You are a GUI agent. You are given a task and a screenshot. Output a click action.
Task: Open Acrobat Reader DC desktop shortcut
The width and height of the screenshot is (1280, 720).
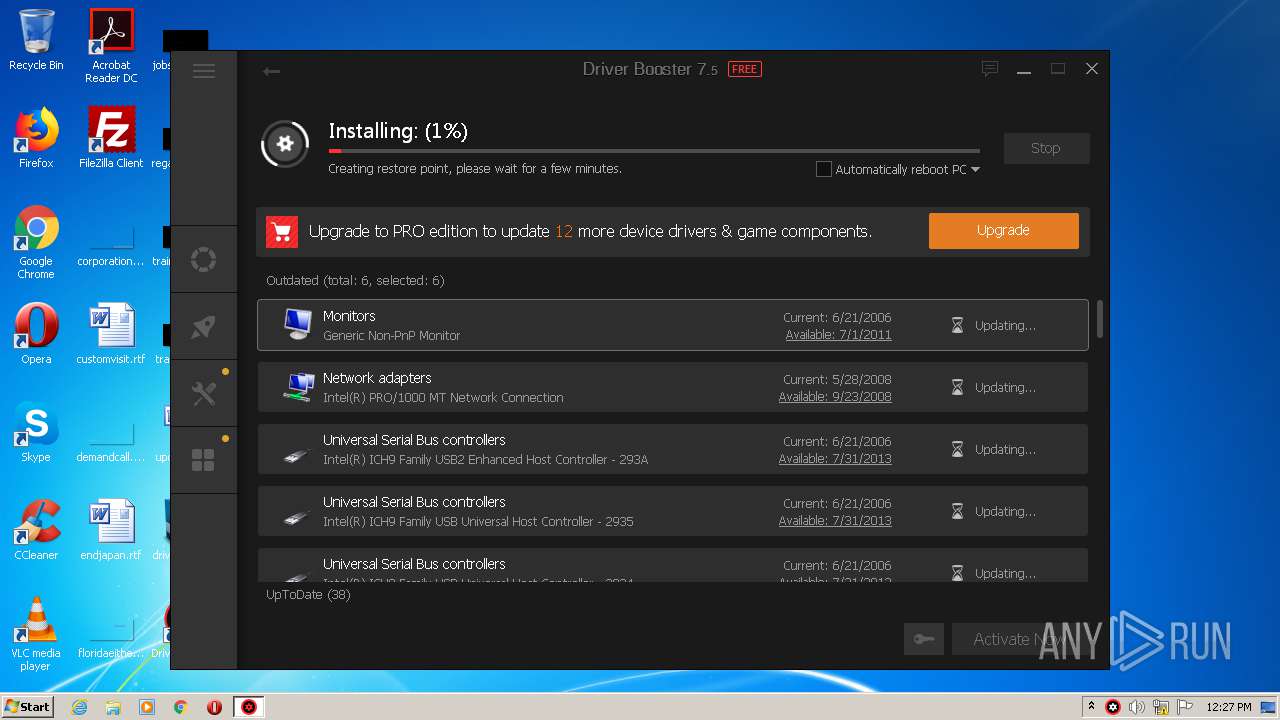pos(111,45)
